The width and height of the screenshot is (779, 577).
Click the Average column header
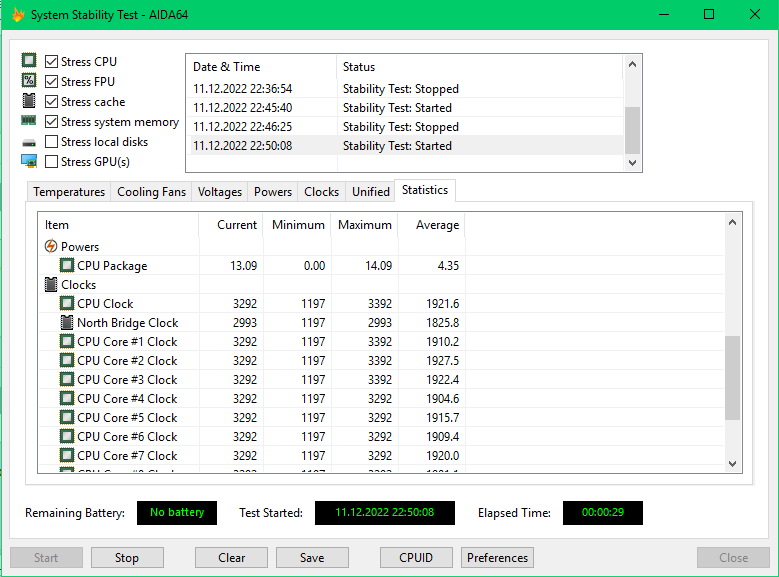(432, 225)
